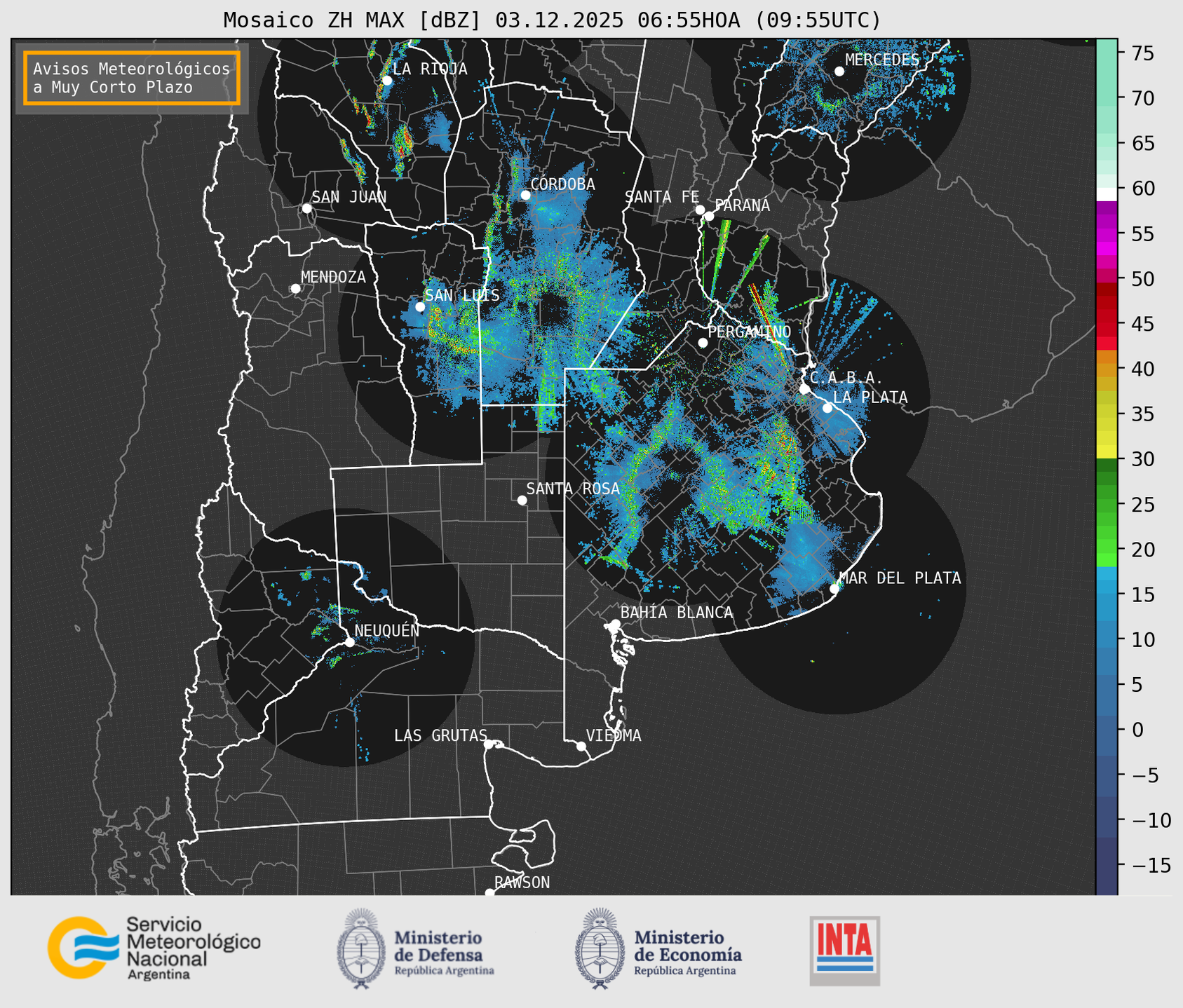Click the CÓRDOBA city label
This screenshot has height=1008, width=1183.
tap(562, 184)
